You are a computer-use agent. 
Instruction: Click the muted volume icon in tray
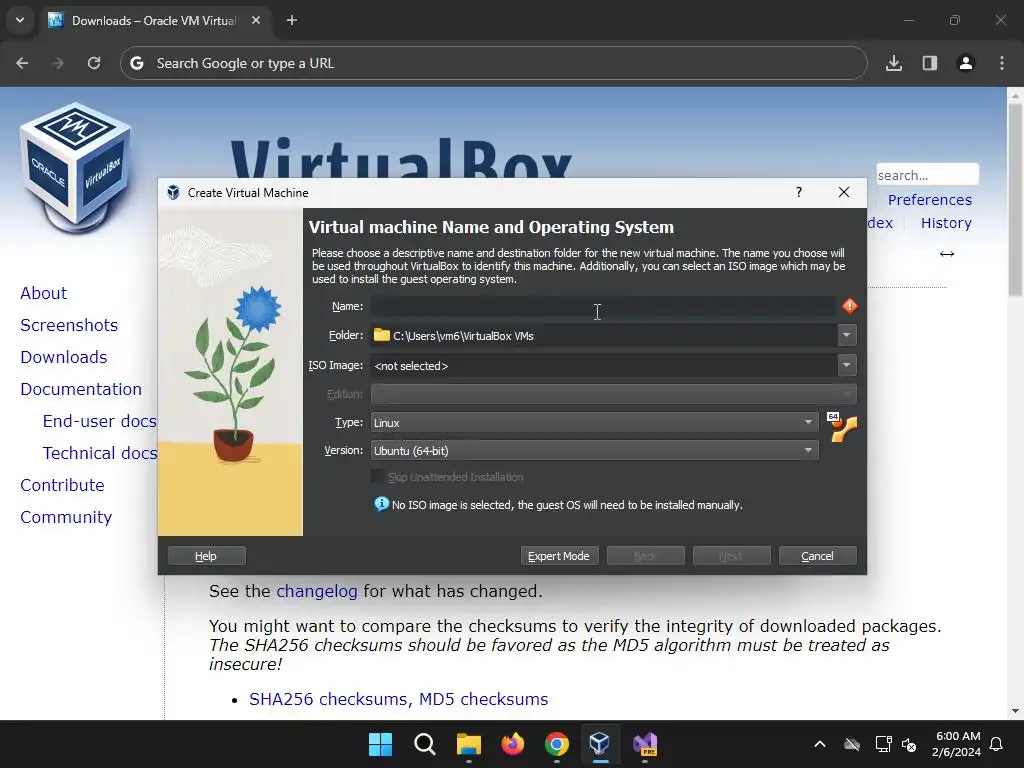point(908,744)
